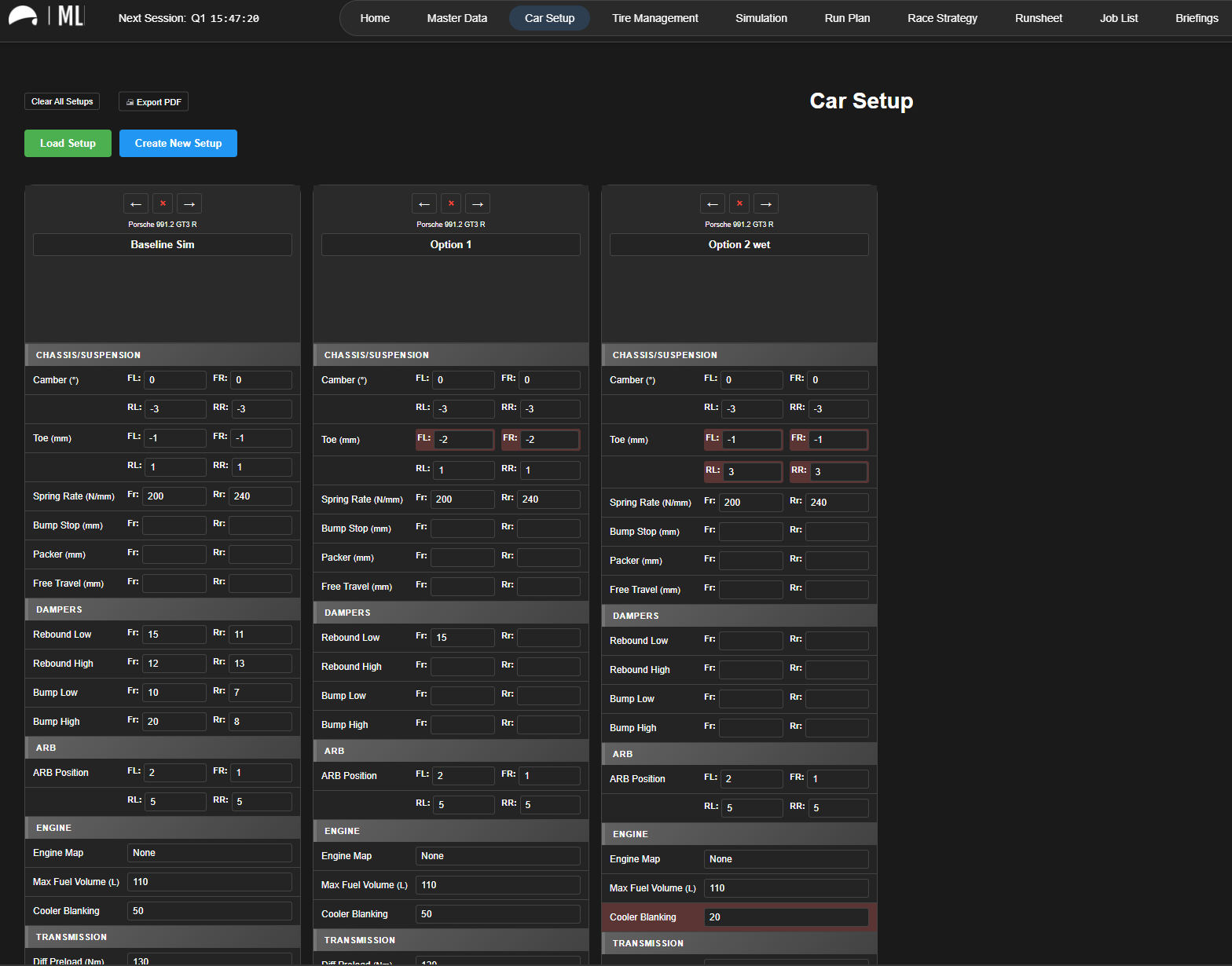Click Option 2 wet Bump Stop Fr field

click(x=751, y=532)
